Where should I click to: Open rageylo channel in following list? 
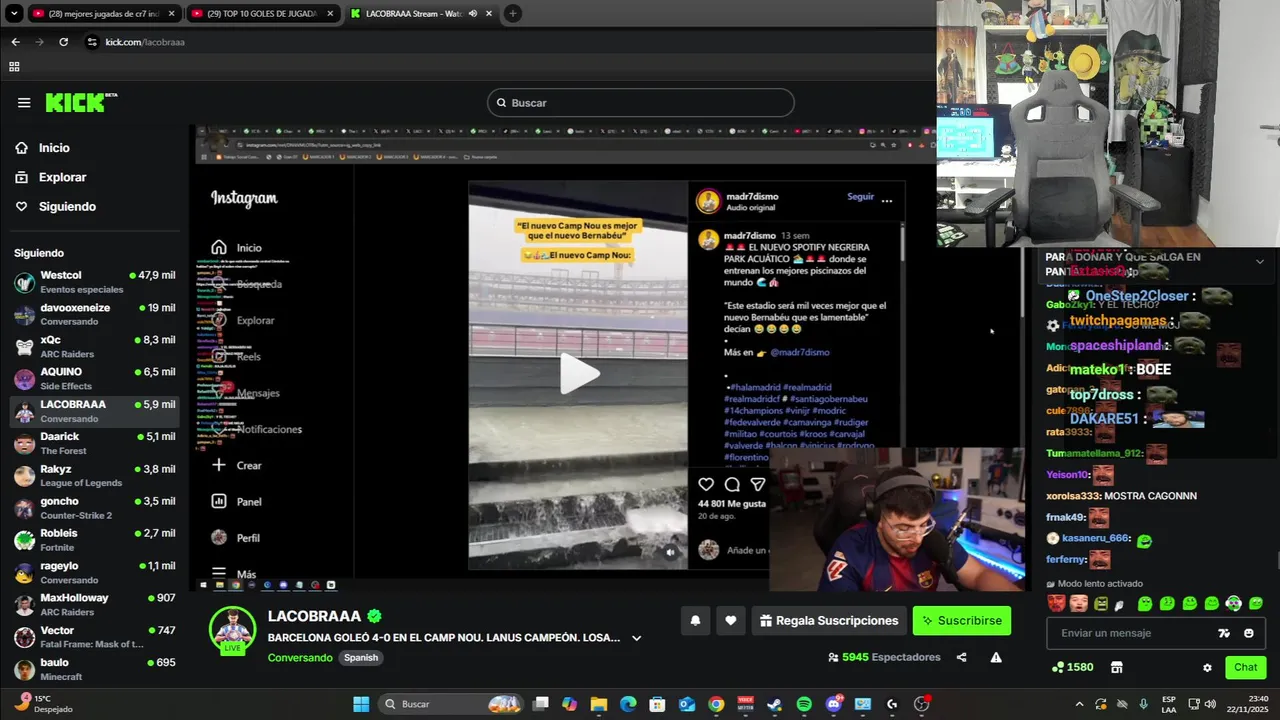pos(95,572)
